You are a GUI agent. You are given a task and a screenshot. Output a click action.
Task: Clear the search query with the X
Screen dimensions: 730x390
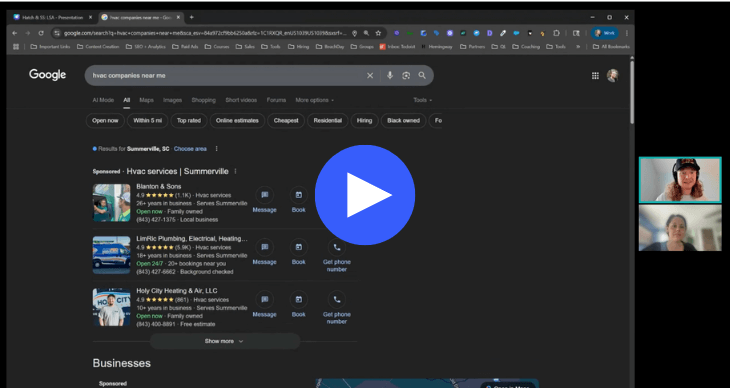[x=370, y=75]
